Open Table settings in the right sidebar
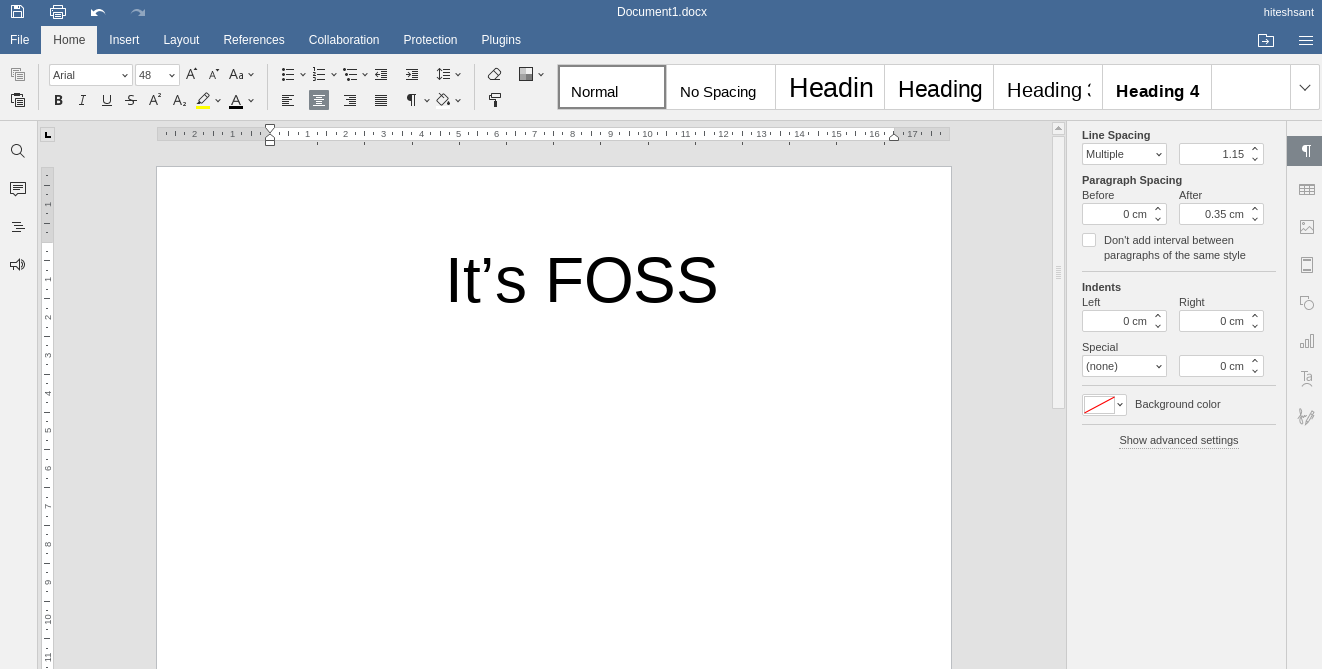1322x669 pixels. [1306, 189]
